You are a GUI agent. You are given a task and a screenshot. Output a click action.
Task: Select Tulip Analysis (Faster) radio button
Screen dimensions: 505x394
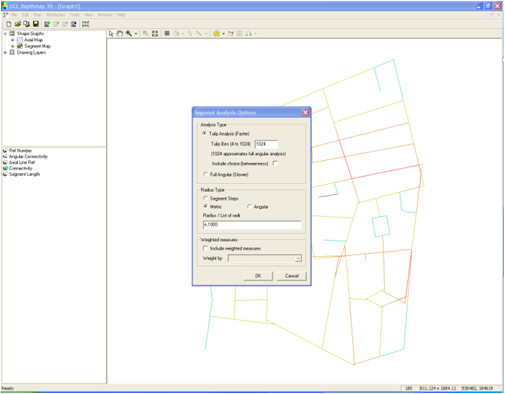click(205, 133)
